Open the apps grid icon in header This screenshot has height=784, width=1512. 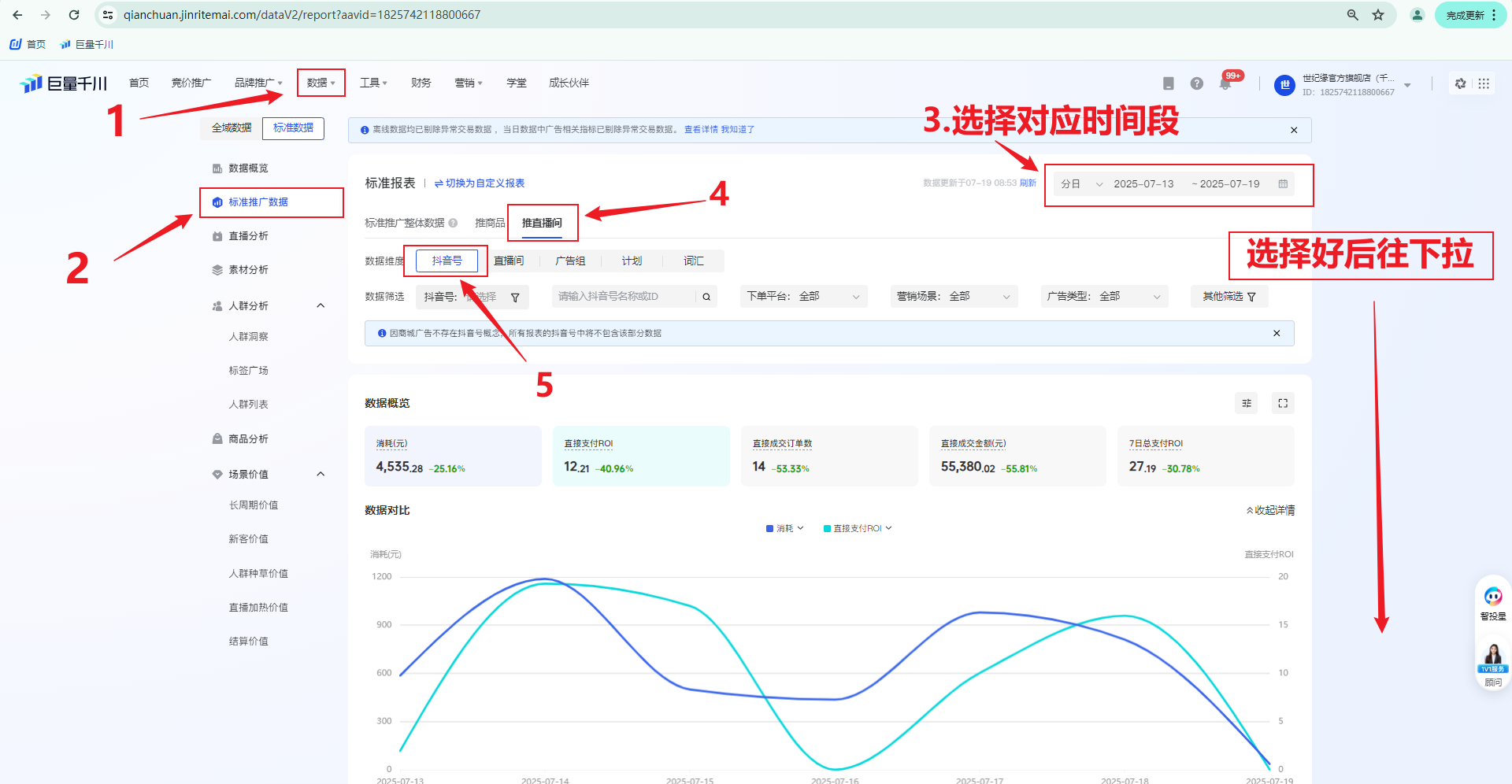(1484, 83)
